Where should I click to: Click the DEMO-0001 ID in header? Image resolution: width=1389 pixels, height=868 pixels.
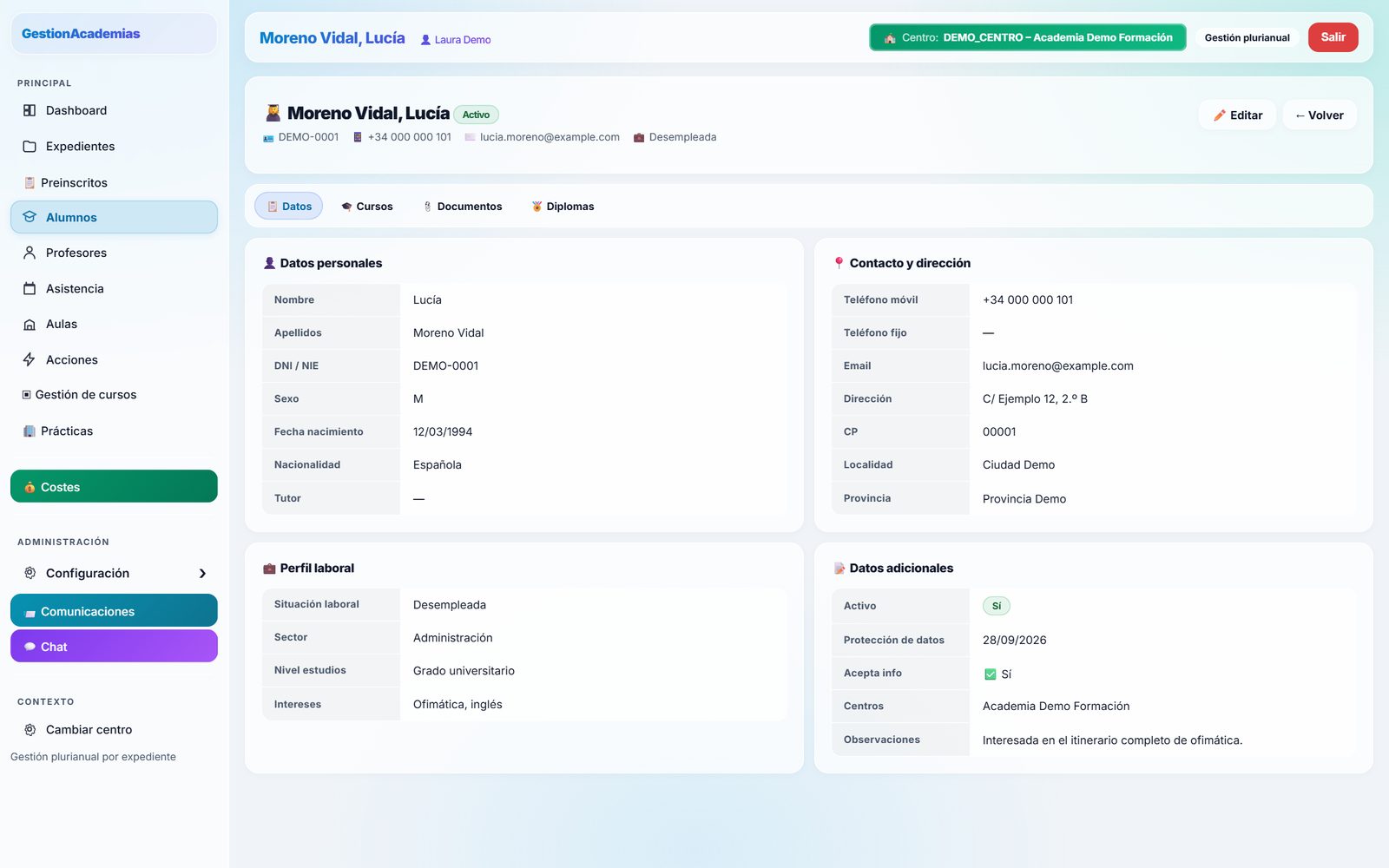[x=308, y=137]
